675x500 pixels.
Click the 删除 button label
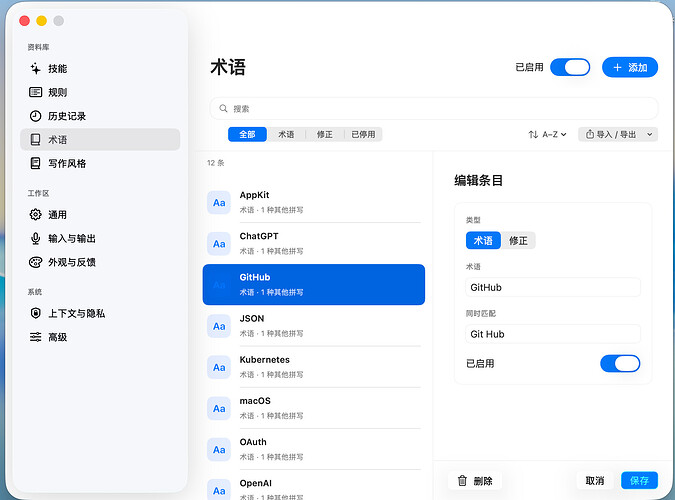click(x=483, y=481)
